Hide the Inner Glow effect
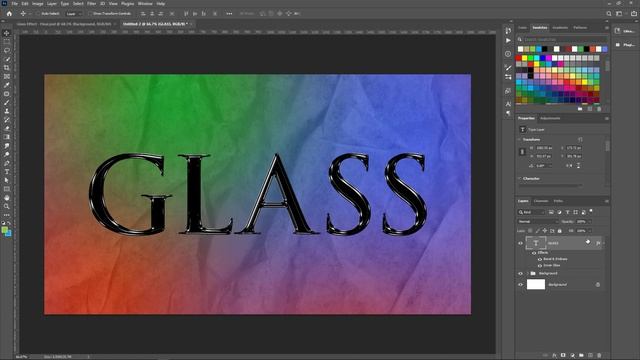 coord(540,265)
